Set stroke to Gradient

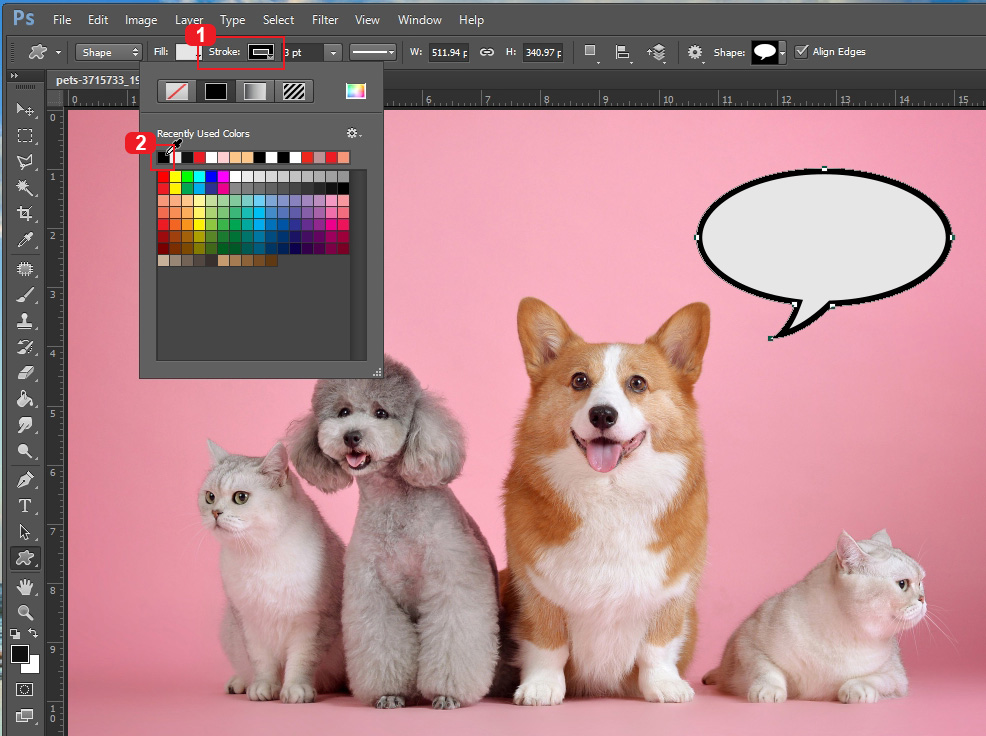coord(255,91)
